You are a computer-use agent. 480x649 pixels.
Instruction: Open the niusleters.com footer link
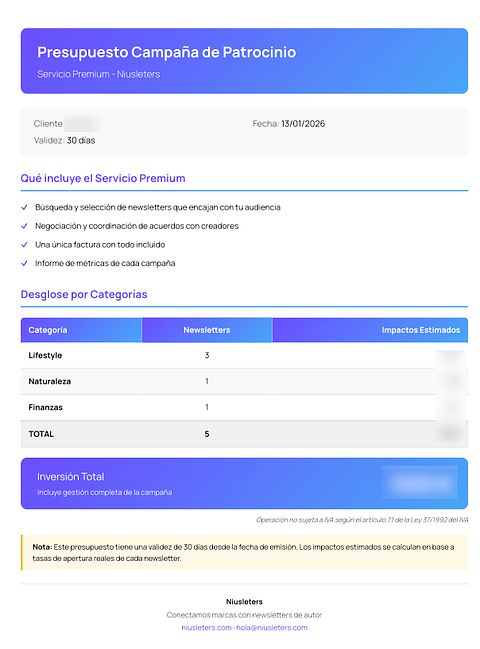tap(206, 628)
